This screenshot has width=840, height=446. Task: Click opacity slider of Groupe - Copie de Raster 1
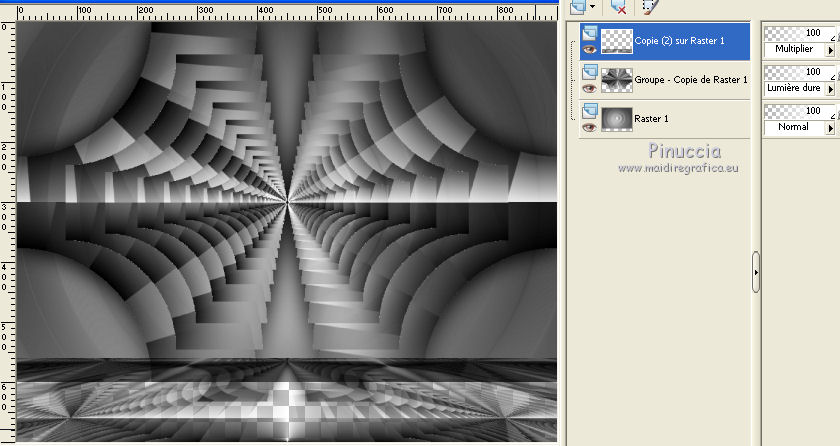click(x=799, y=72)
